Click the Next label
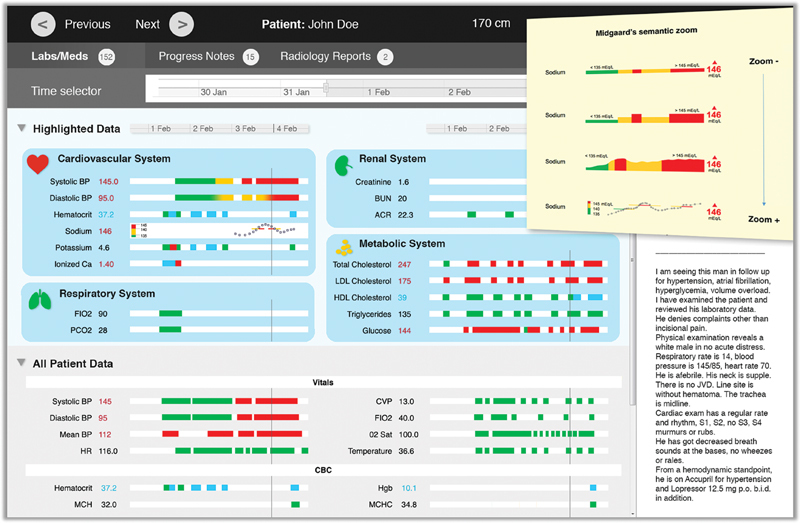 [147, 24]
